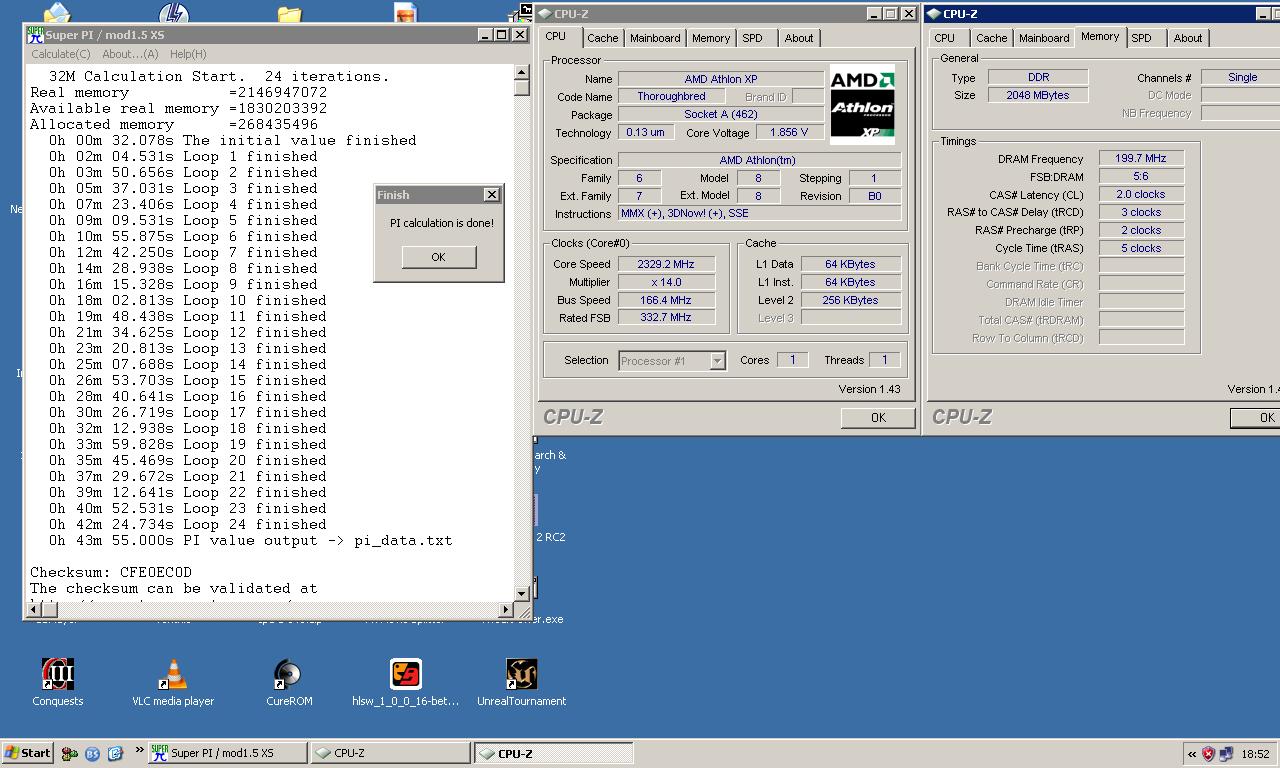Click 'PI value output -> pi_data.txt' line

251,540
